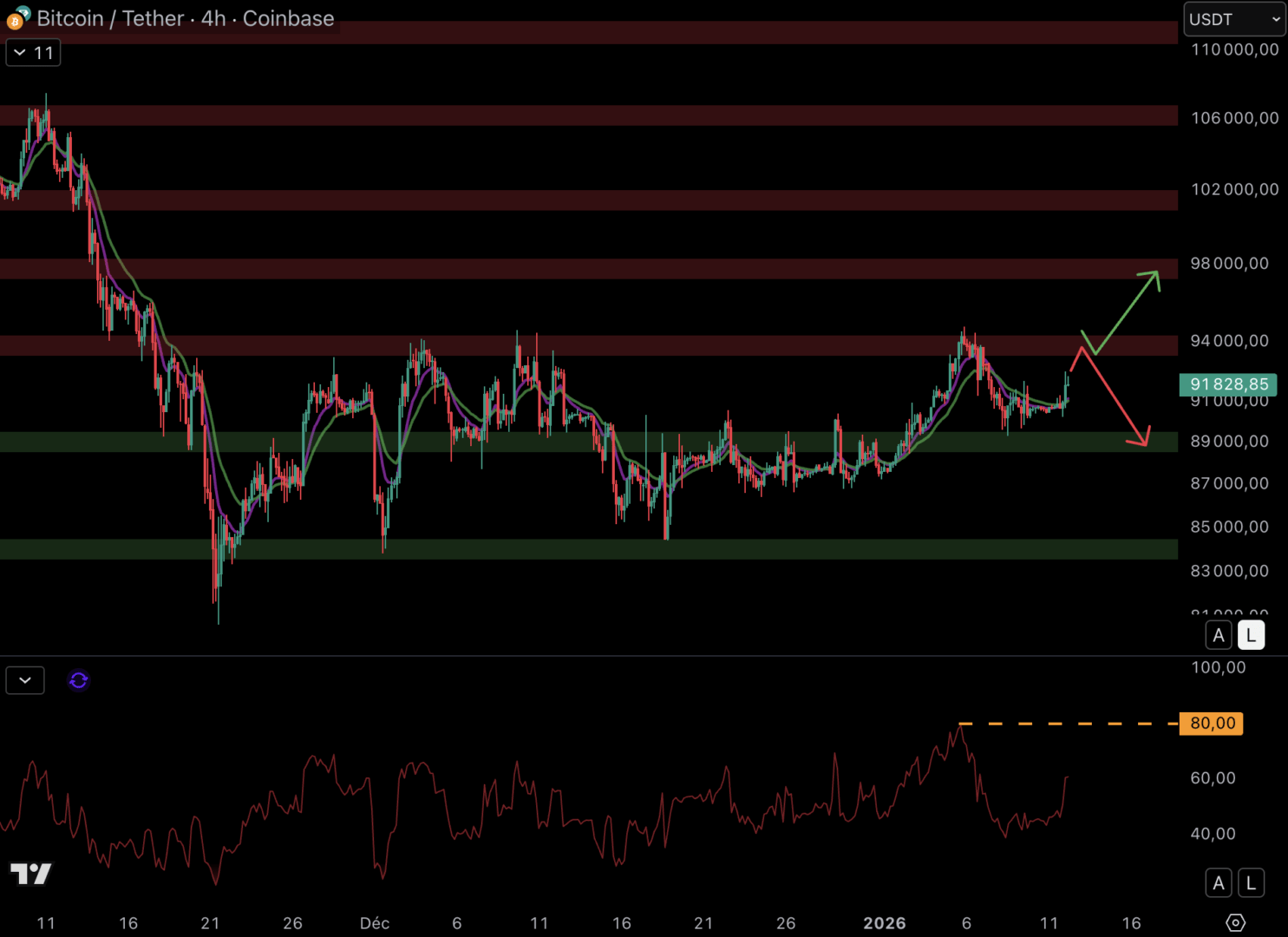Expand the 11 indicators legend

(33, 53)
